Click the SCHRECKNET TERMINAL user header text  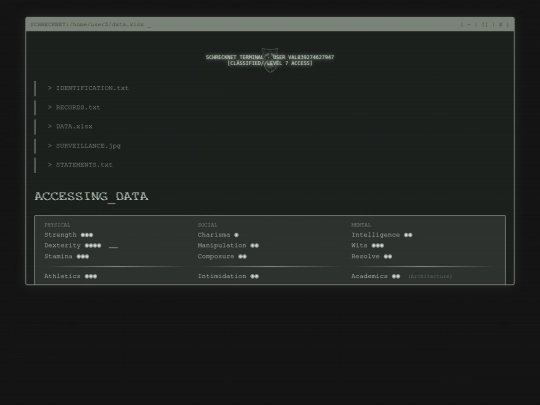pos(270,57)
